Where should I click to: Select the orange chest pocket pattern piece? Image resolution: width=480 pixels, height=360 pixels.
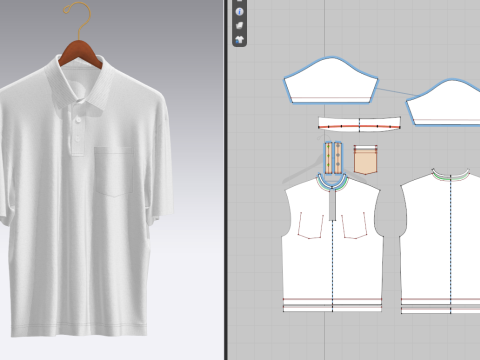[365, 160]
